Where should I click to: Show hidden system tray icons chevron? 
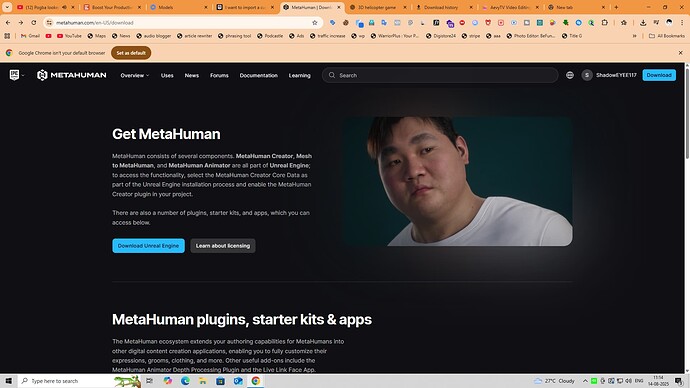click(x=585, y=381)
